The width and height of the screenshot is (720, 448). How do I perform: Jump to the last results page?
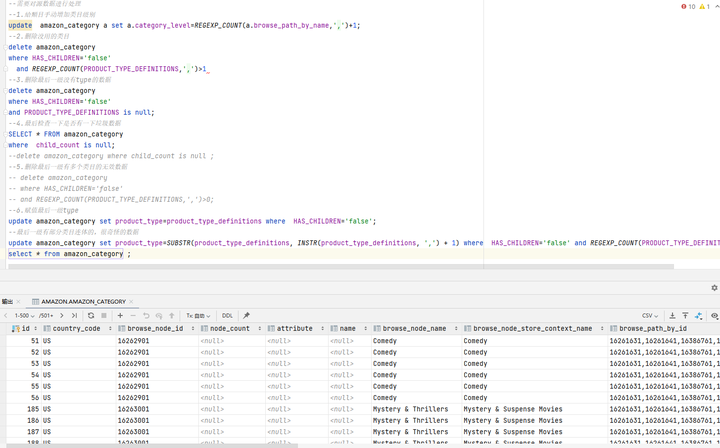(x=74, y=316)
